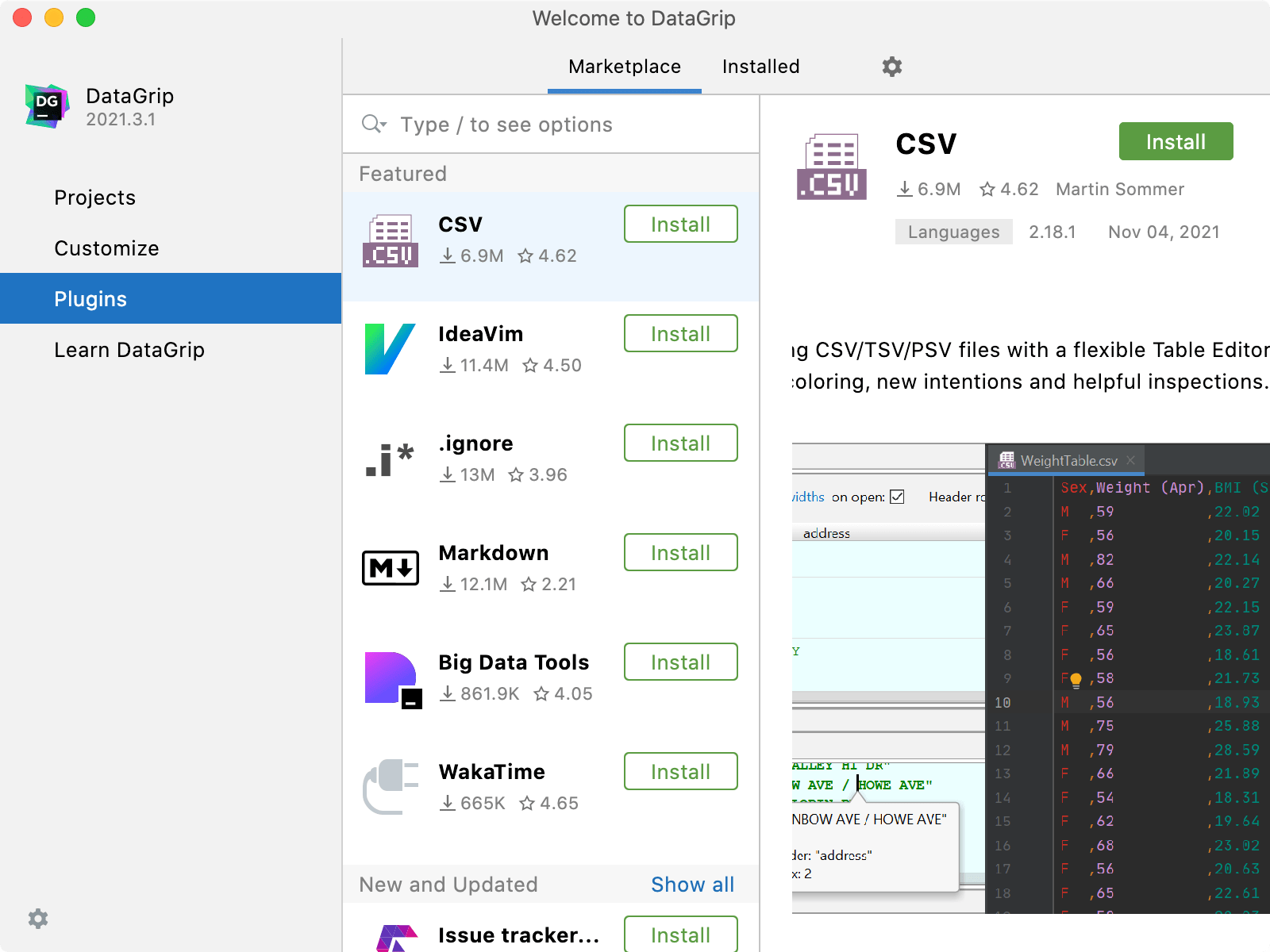Install the .ignore plugin

point(681,443)
